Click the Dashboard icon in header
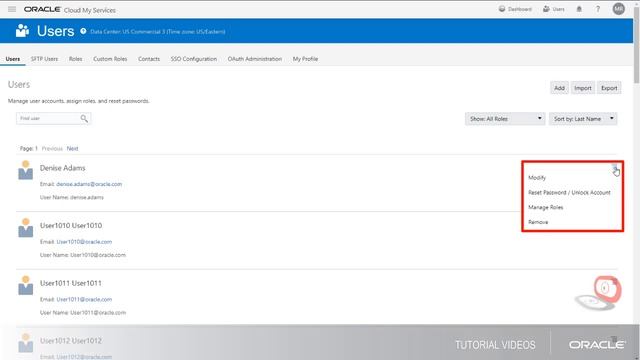 [x=502, y=9]
